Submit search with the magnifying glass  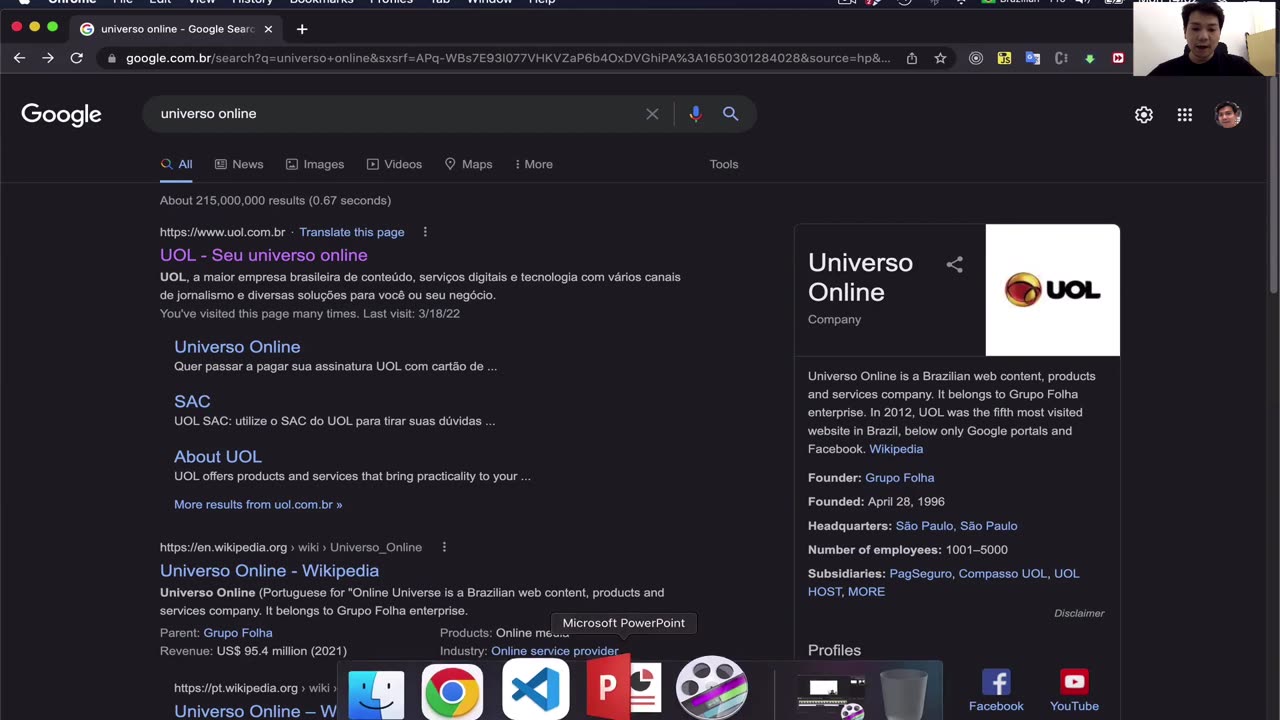(731, 114)
